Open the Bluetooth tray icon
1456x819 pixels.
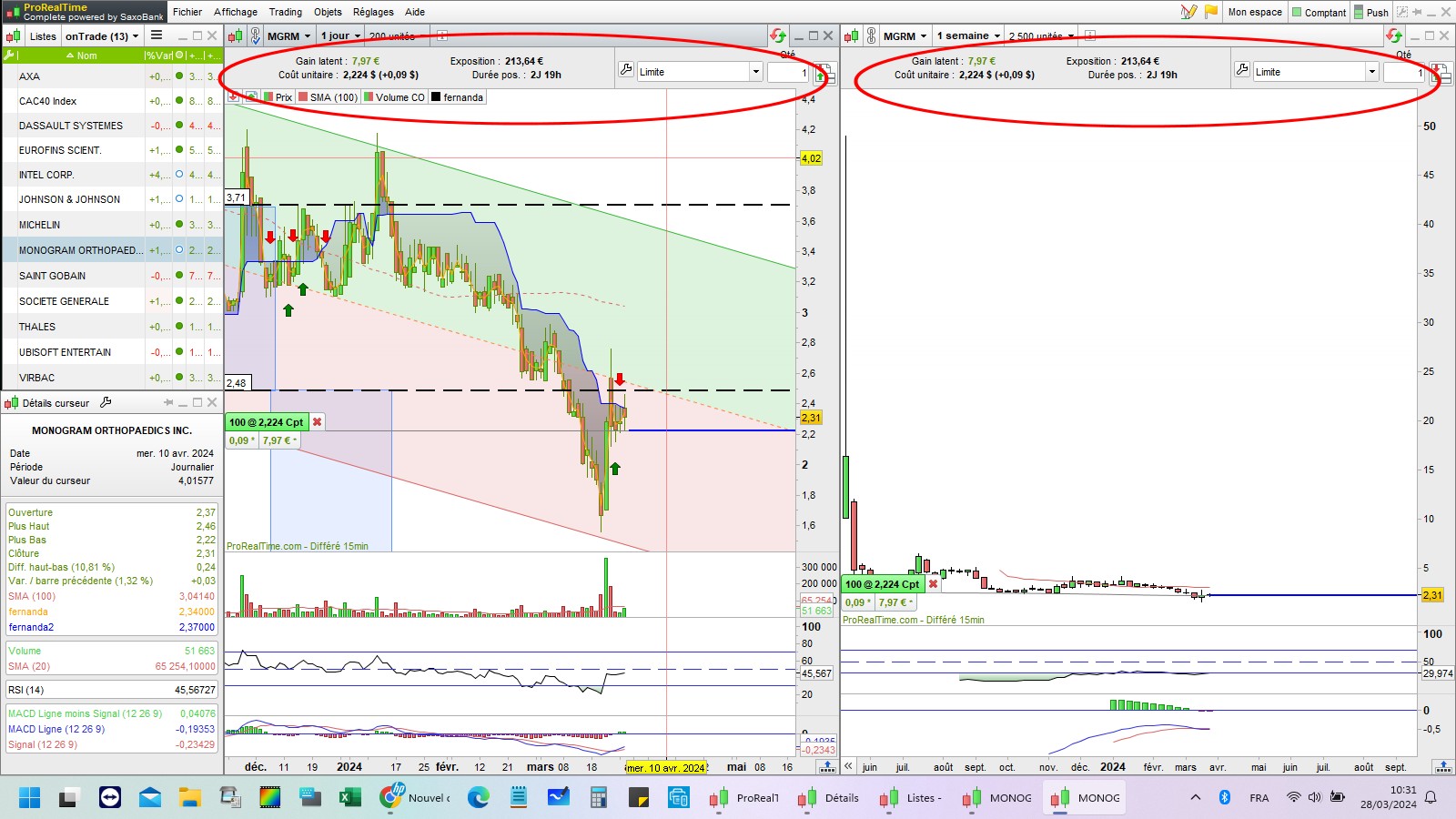point(1225,797)
